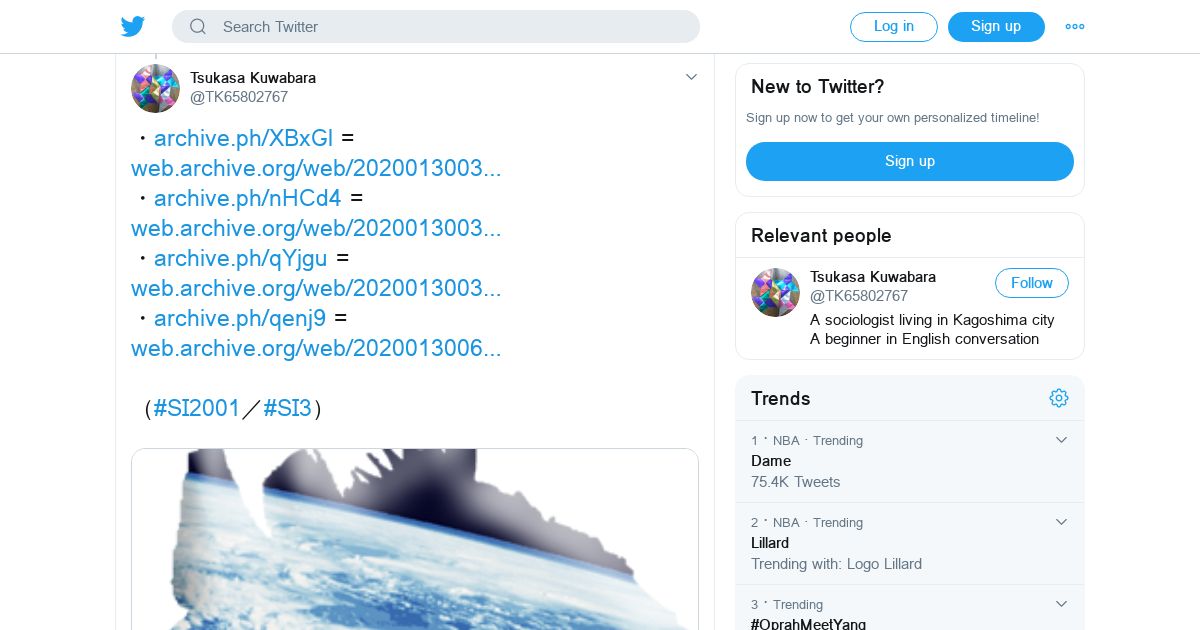
Task: Open the archive.ph/XBxGl link
Action: pos(243,138)
